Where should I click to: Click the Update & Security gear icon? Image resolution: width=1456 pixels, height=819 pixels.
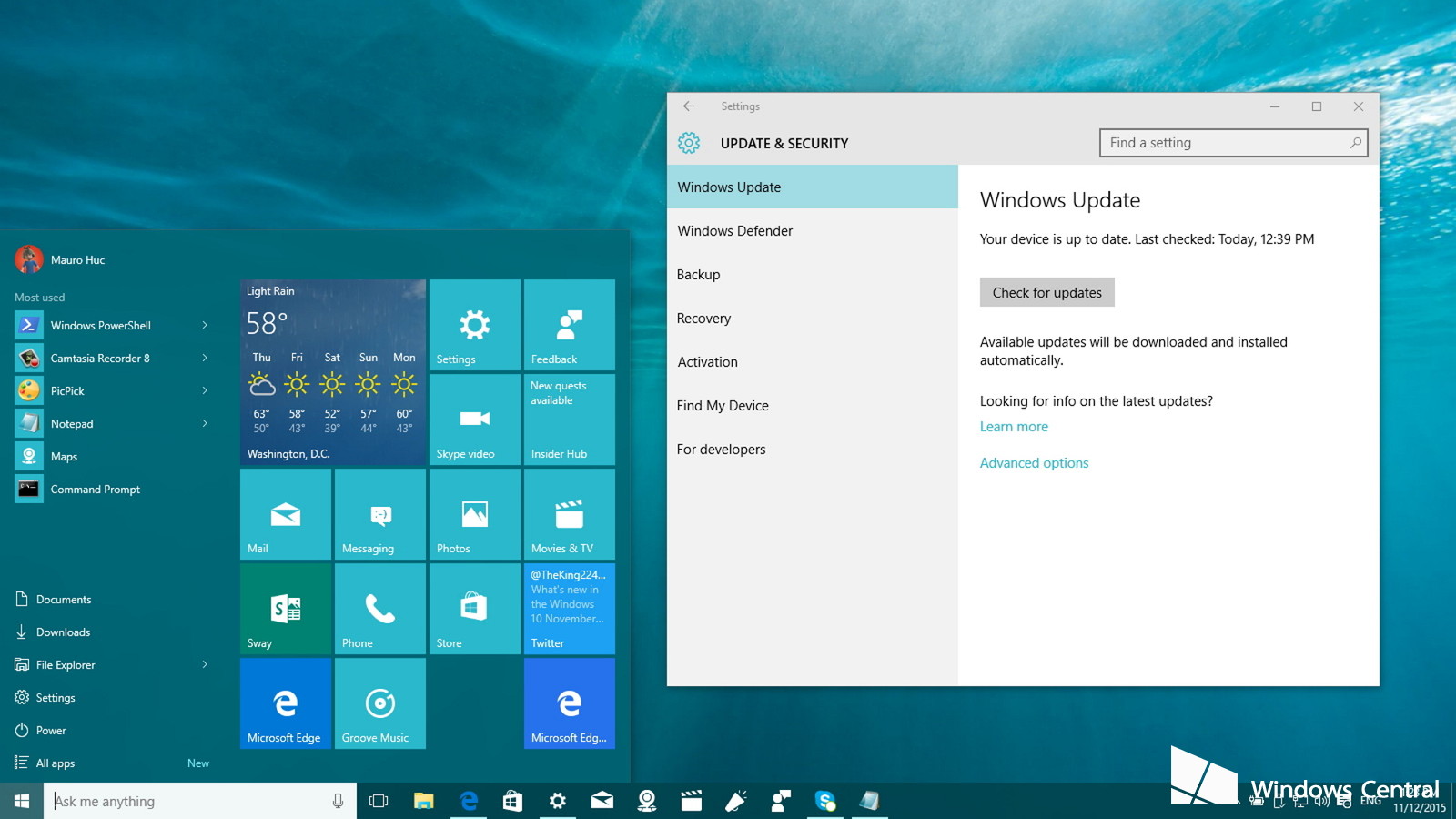coord(689,143)
